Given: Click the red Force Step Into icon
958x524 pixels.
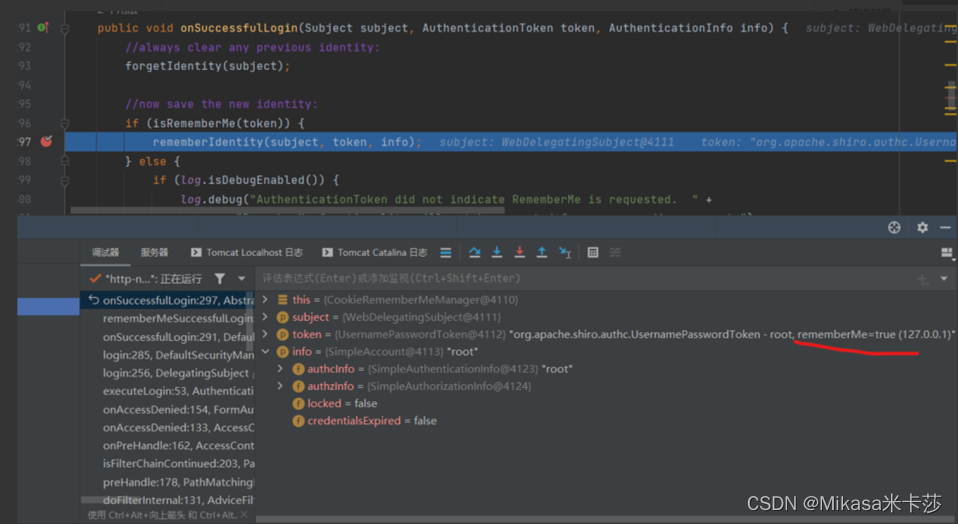Looking at the screenshot, I should [519, 252].
